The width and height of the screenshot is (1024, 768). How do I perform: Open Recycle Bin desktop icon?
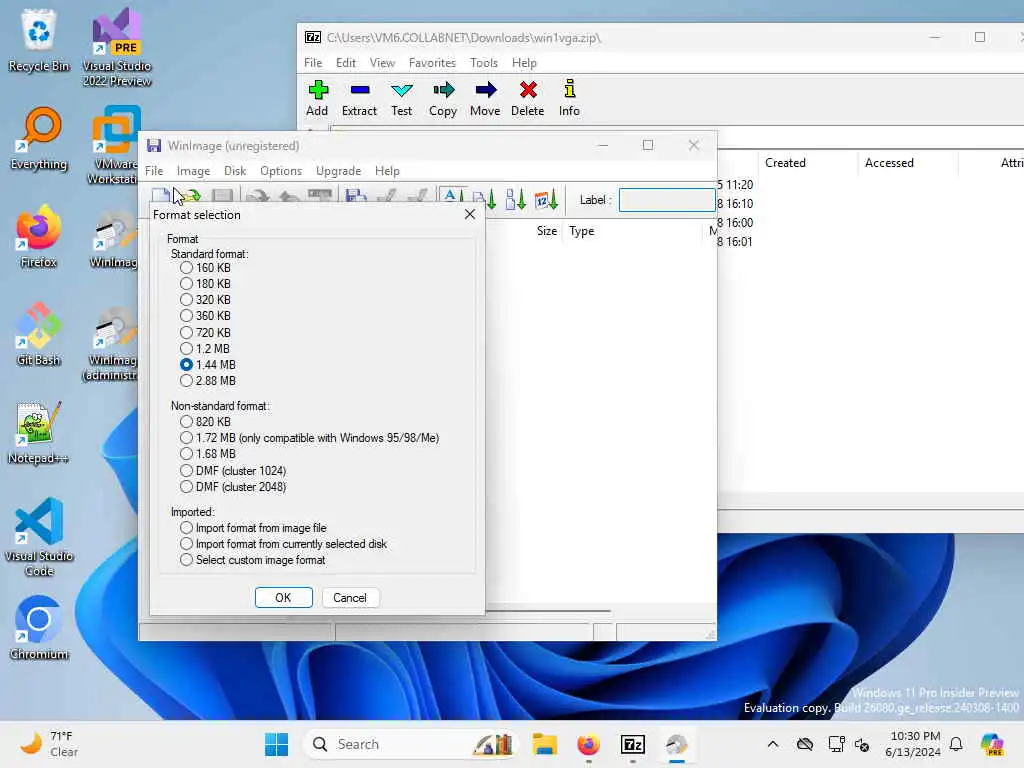39,40
